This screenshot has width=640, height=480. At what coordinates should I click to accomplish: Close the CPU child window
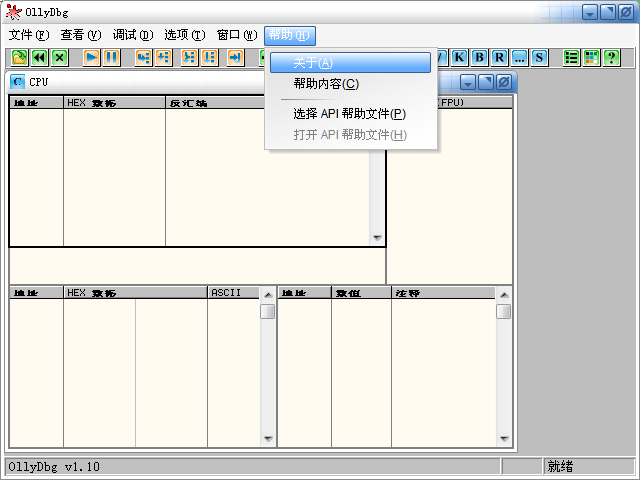[504, 82]
